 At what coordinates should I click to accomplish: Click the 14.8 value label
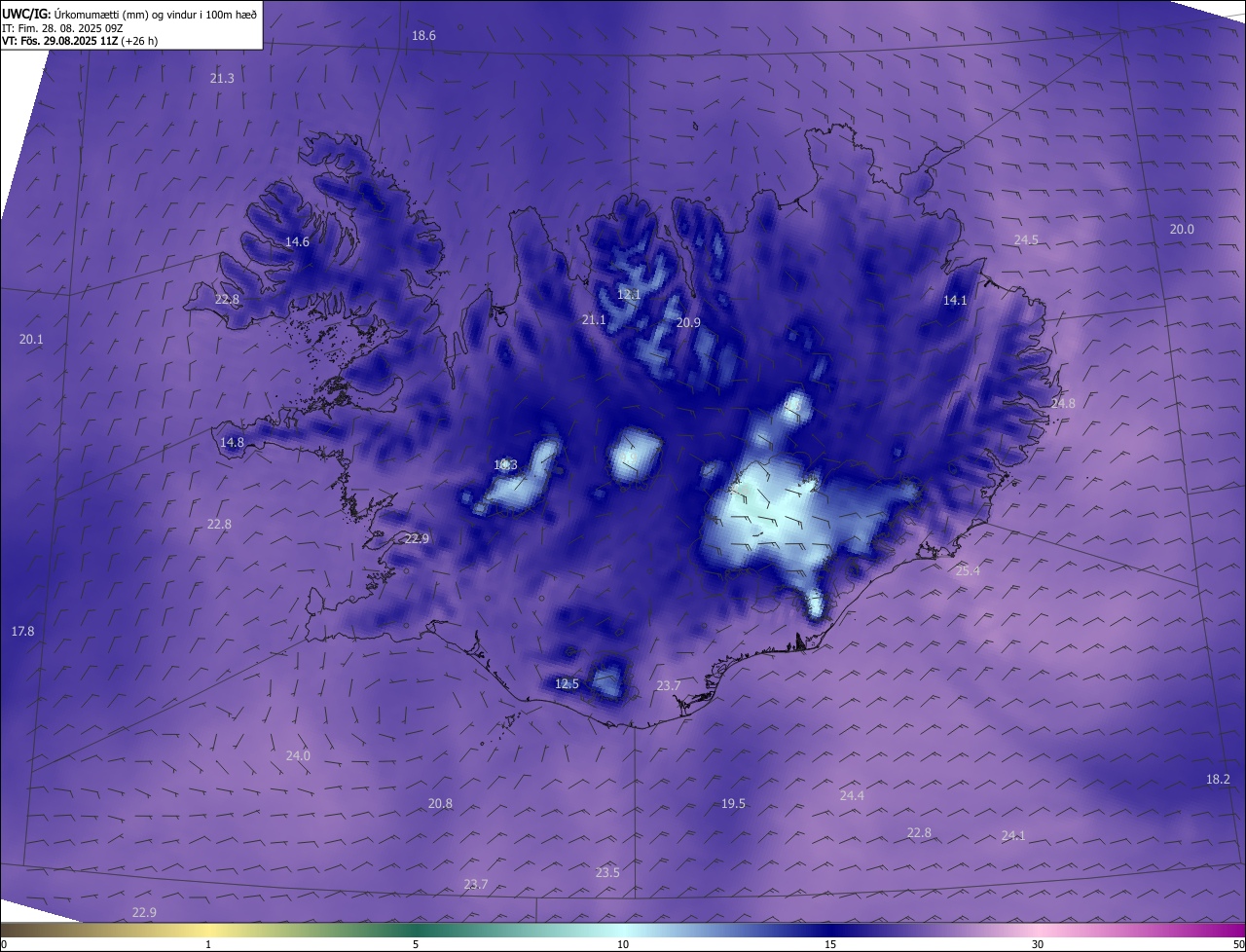232,442
